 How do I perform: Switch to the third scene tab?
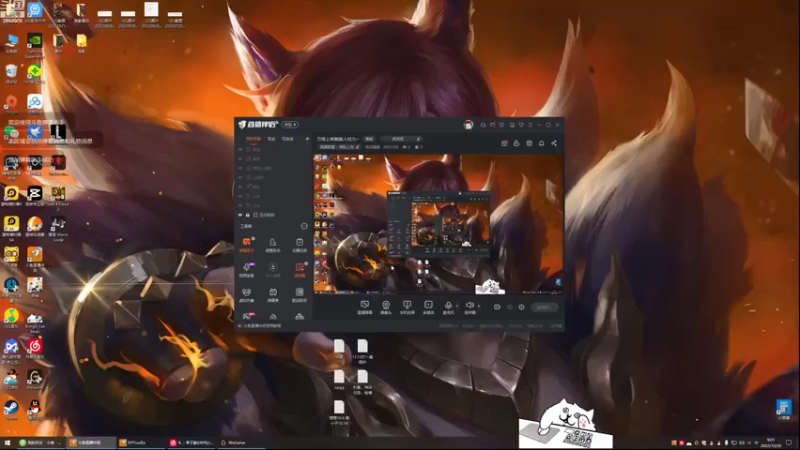tap(288, 139)
